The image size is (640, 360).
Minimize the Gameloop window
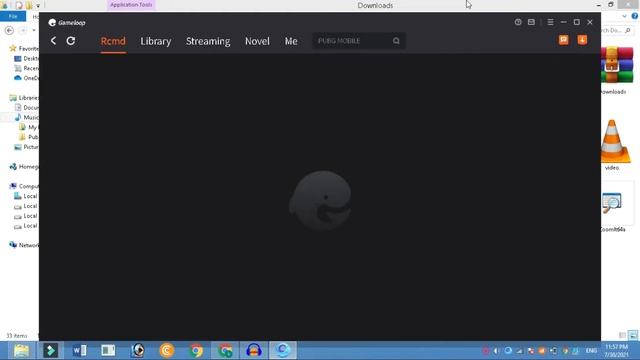pos(564,22)
